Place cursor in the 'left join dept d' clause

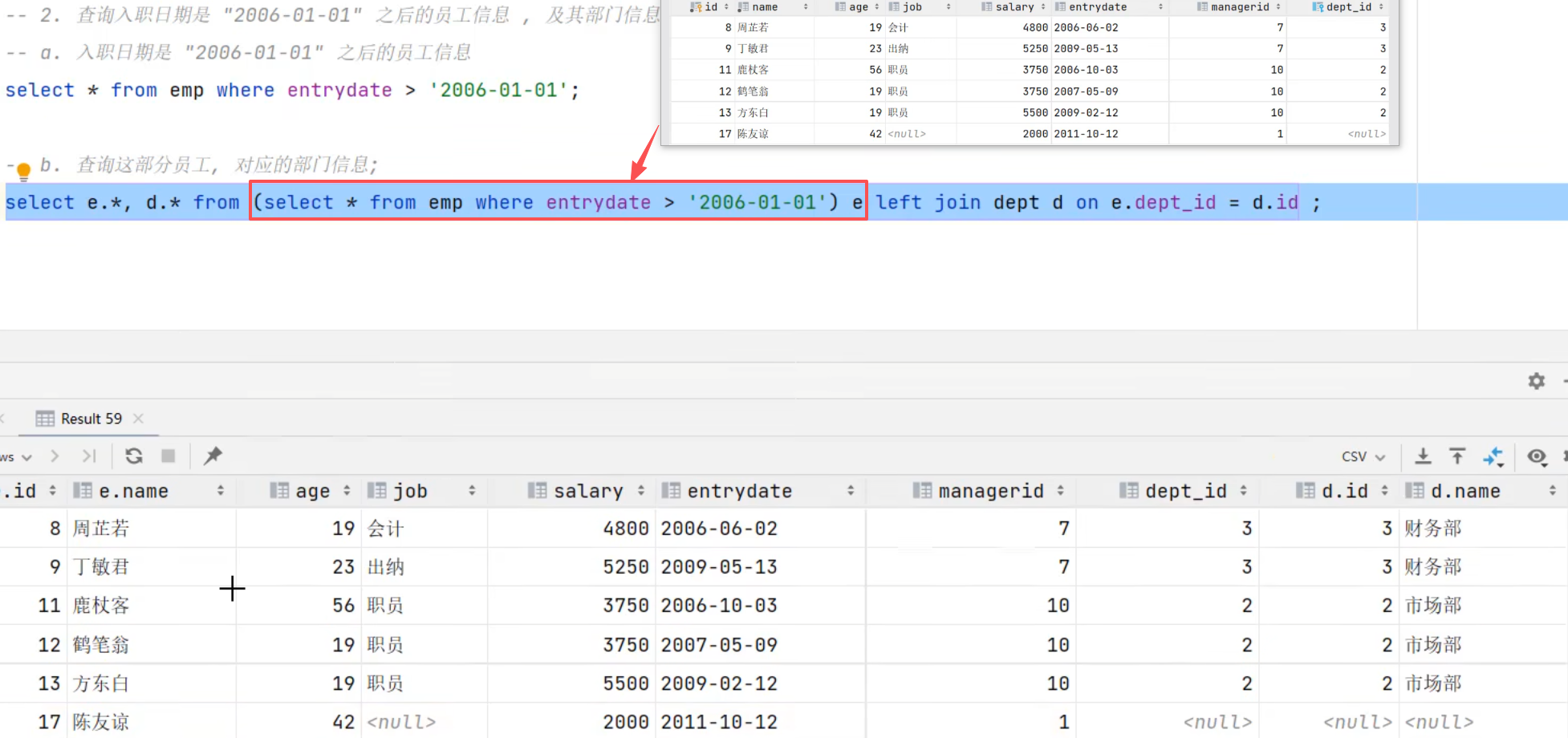point(969,202)
